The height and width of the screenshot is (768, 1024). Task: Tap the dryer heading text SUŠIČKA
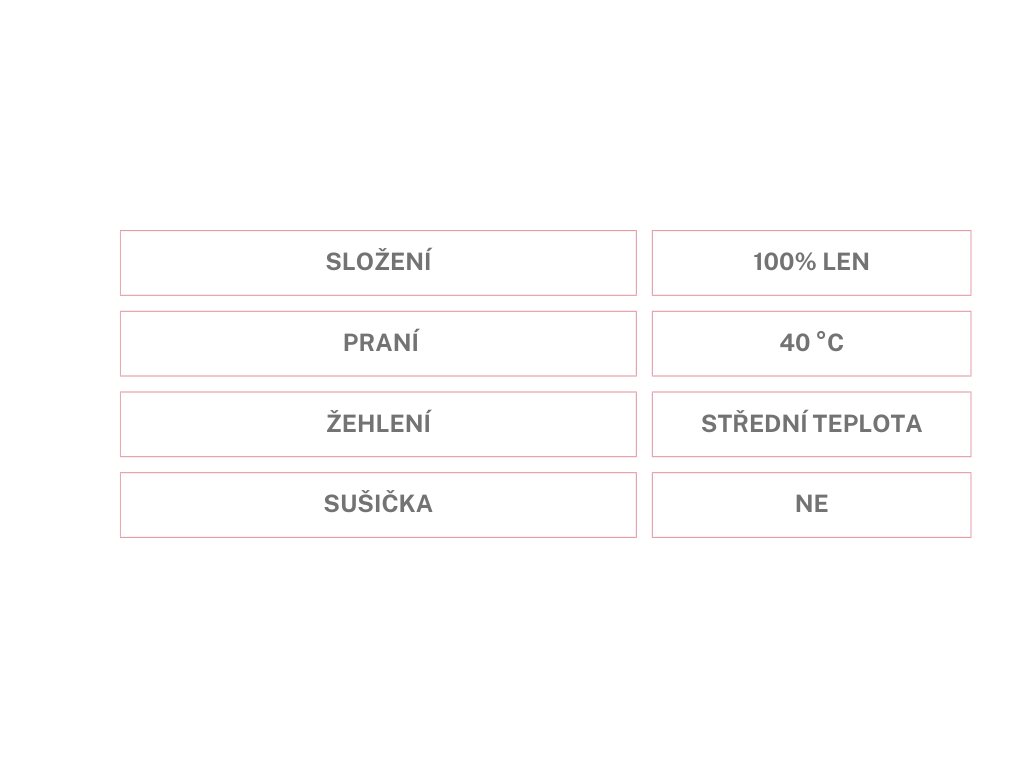click(378, 504)
